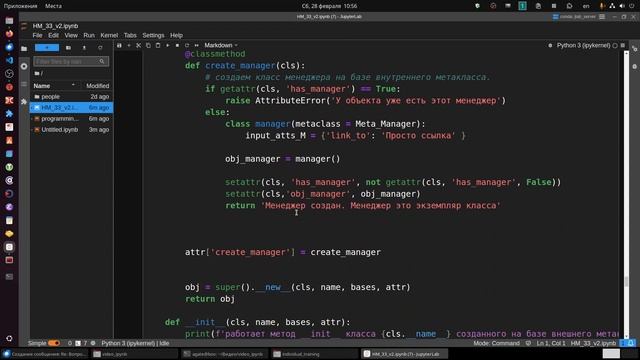Select HM_33_v2 notebook in file list
The width and height of the screenshot is (640, 360).
click(71, 107)
